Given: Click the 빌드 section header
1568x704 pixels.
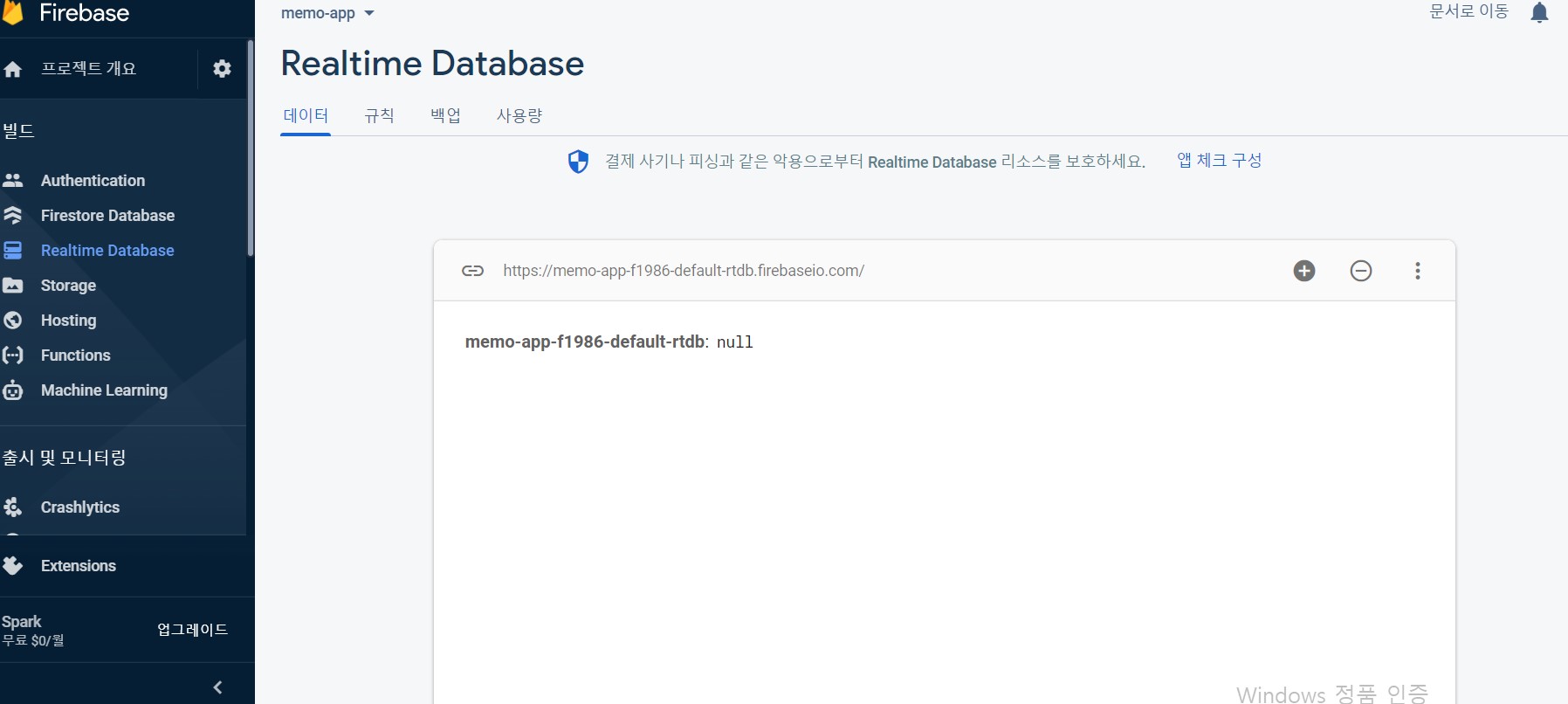Looking at the screenshot, I should pyautogui.click(x=18, y=131).
